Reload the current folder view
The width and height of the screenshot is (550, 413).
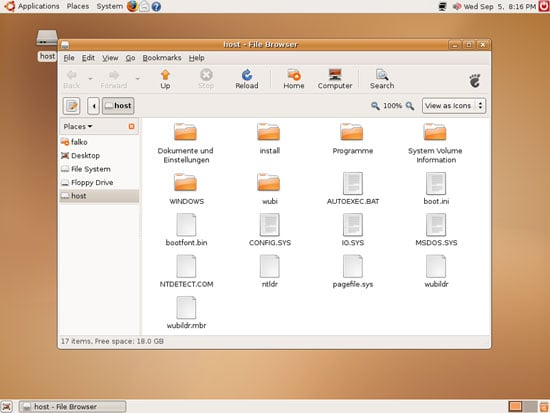click(x=247, y=79)
